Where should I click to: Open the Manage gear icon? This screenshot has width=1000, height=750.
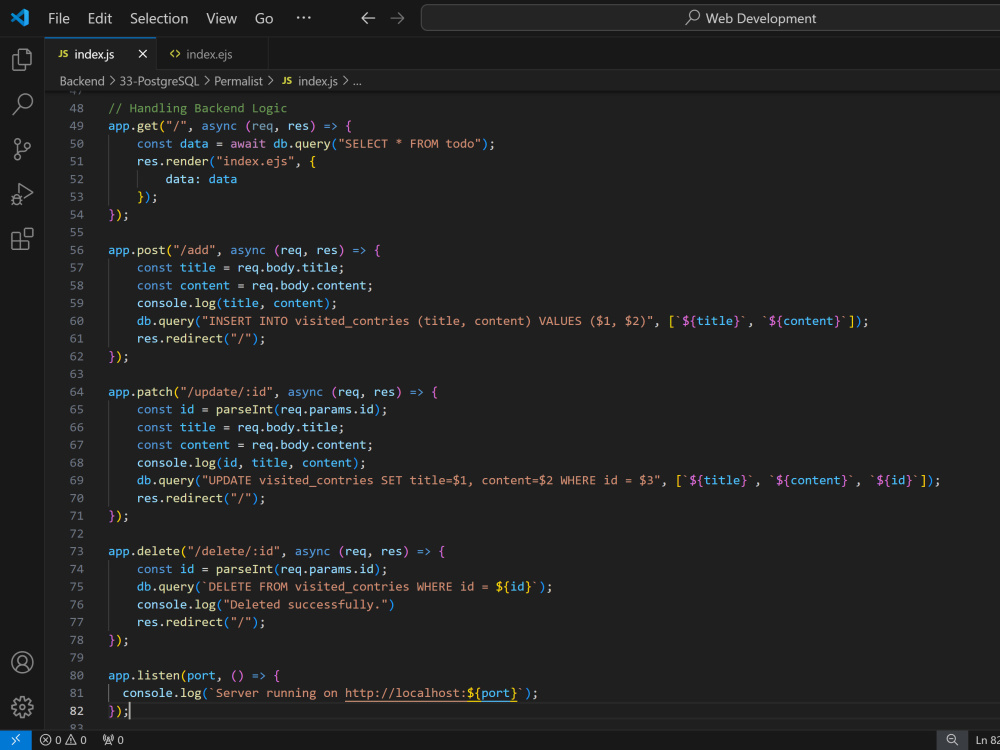22,707
